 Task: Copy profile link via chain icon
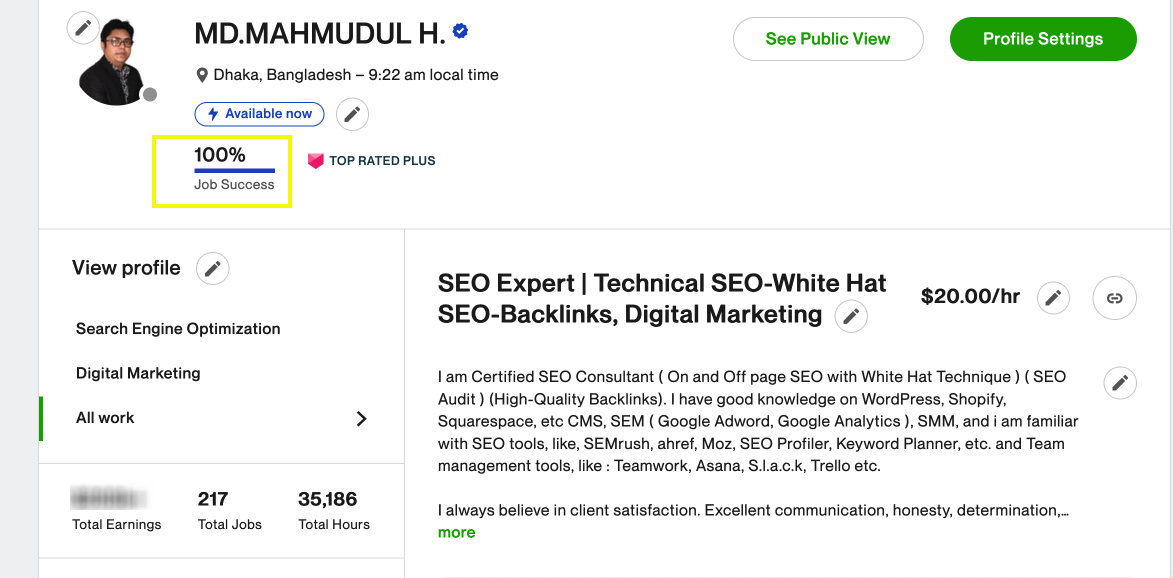(x=1115, y=298)
